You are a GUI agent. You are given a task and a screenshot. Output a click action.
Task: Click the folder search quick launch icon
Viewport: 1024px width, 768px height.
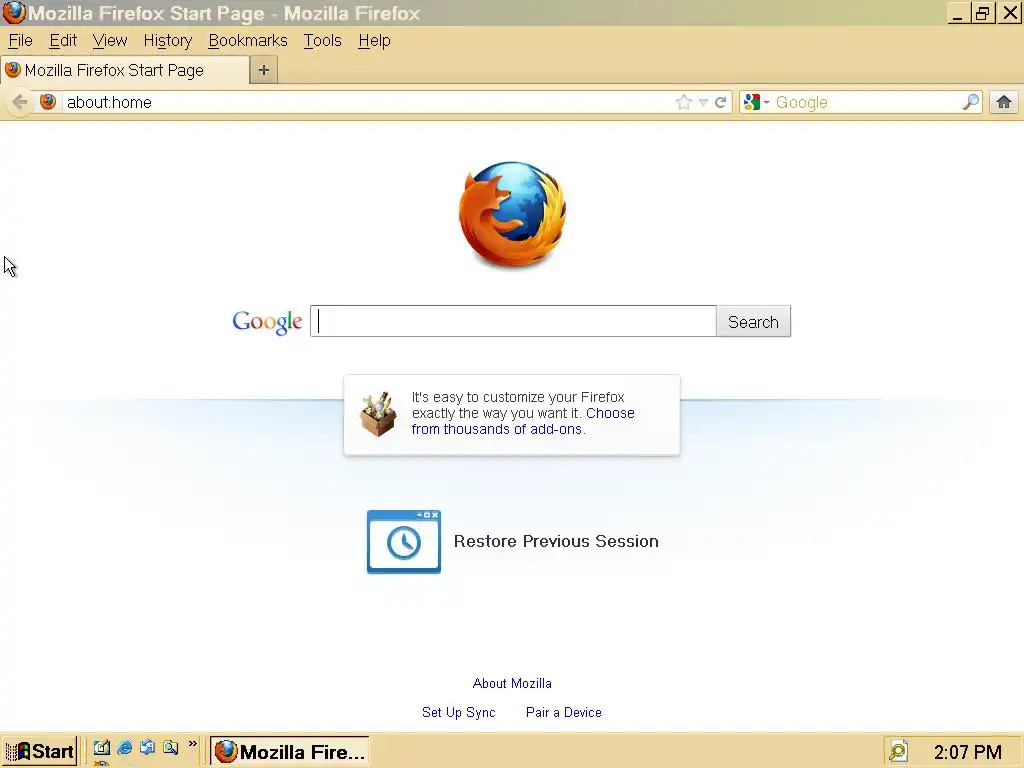[x=170, y=748]
